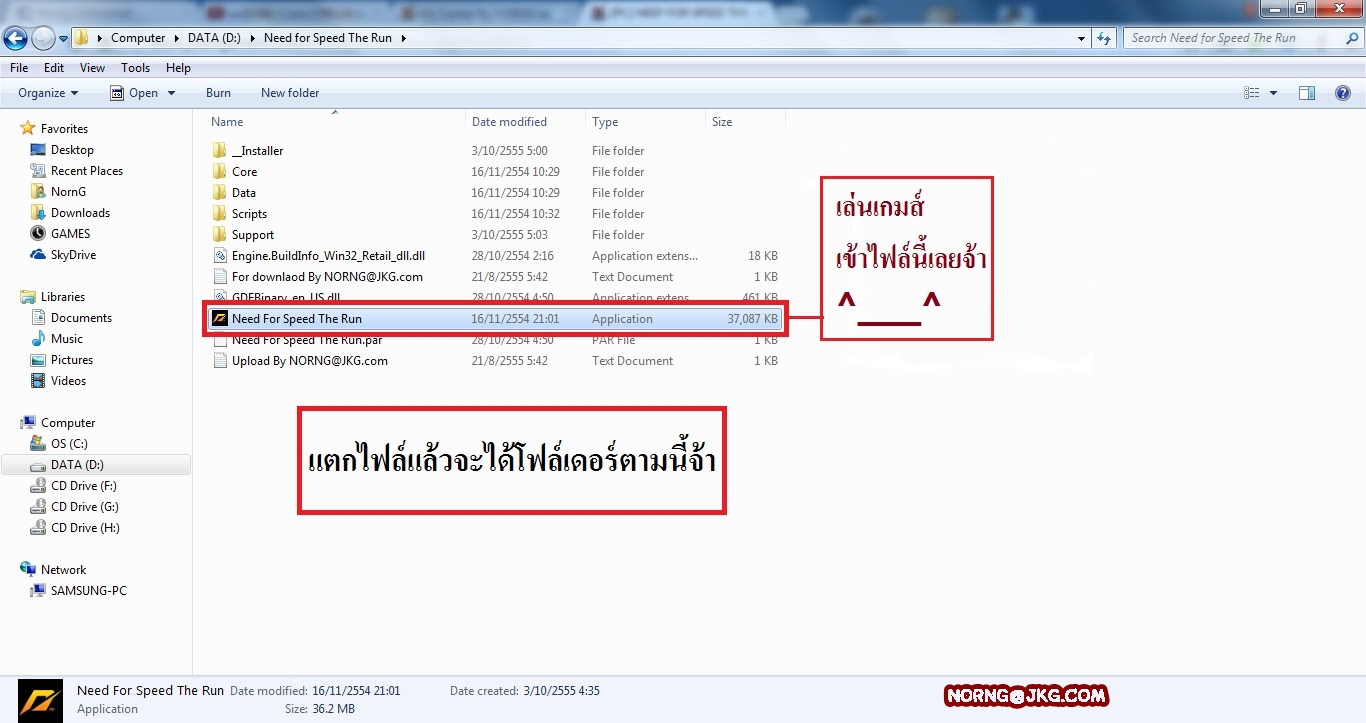Click the folder icon of __Installer
This screenshot has height=723, width=1366.
tap(220, 151)
